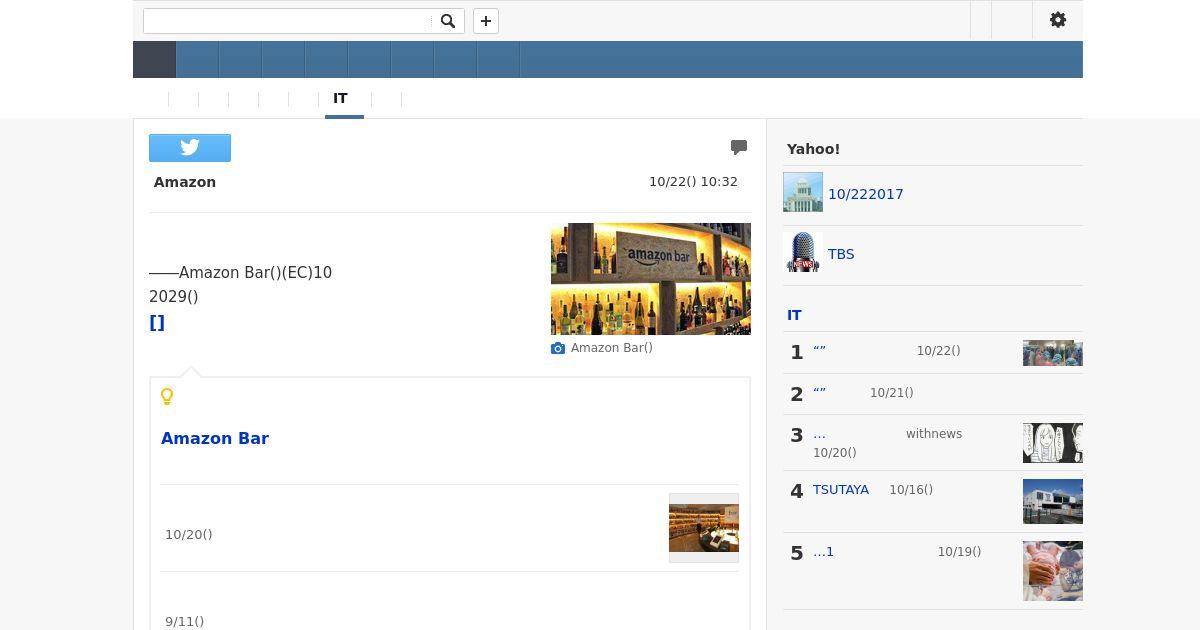Open the Amazon Bar related topic link
This screenshot has width=1200, height=630.
tap(215, 438)
